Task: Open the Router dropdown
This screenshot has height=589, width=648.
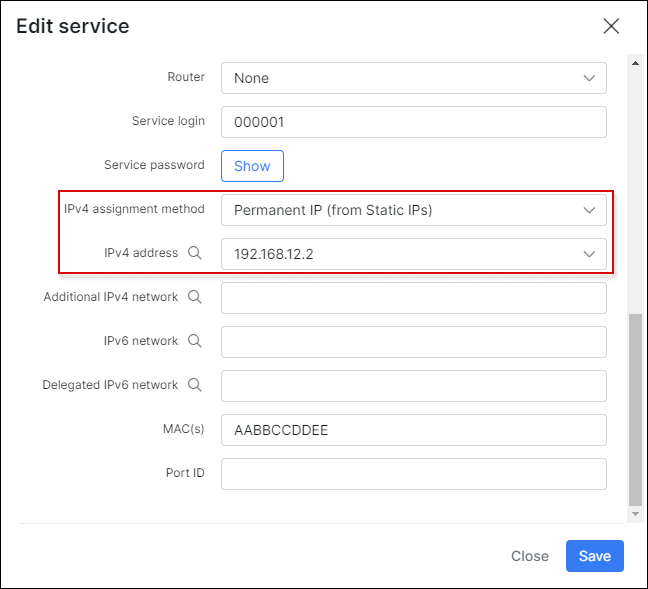Action: (413, 78)
